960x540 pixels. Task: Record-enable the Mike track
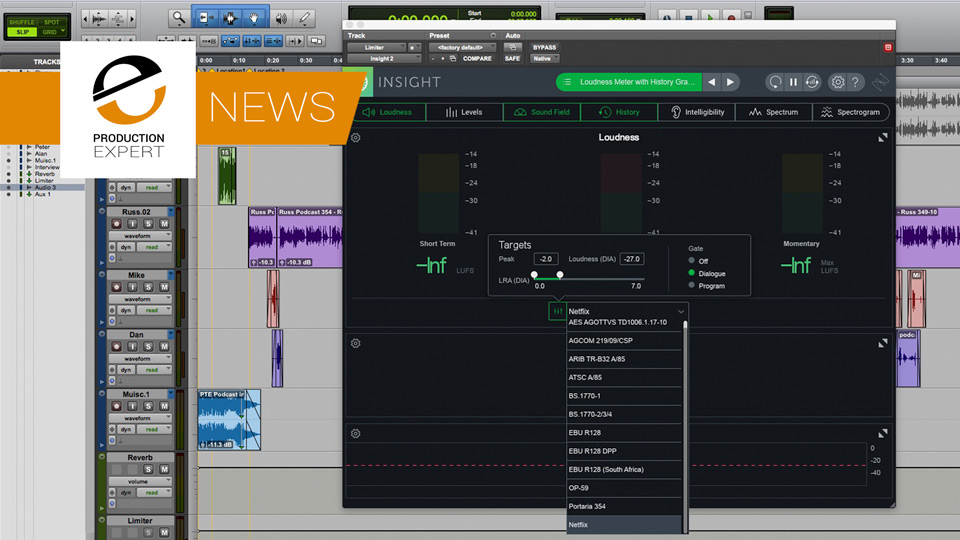[x=116, y=287]
